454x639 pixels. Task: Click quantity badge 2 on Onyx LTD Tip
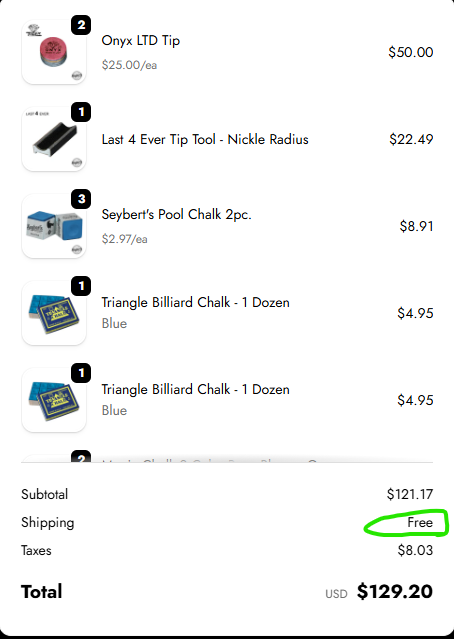pos(81,25)
